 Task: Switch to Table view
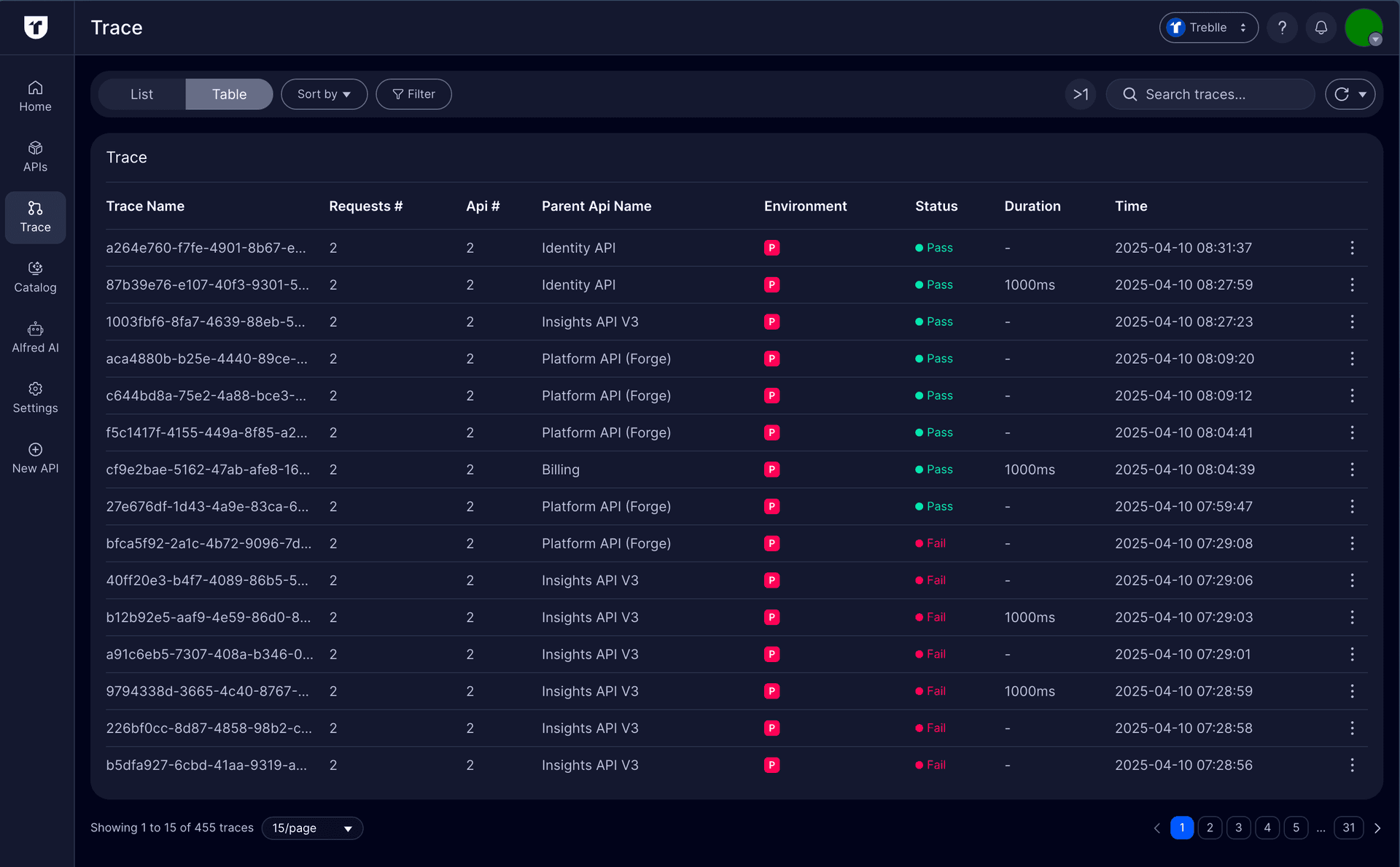[x=229, y=94]
